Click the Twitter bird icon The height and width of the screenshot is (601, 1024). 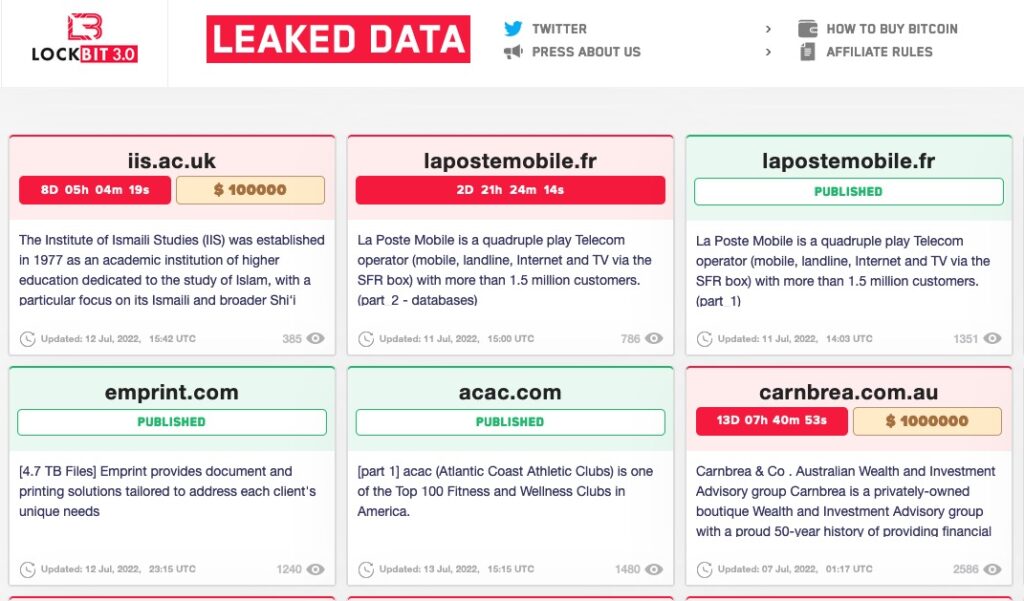(513, 28)
